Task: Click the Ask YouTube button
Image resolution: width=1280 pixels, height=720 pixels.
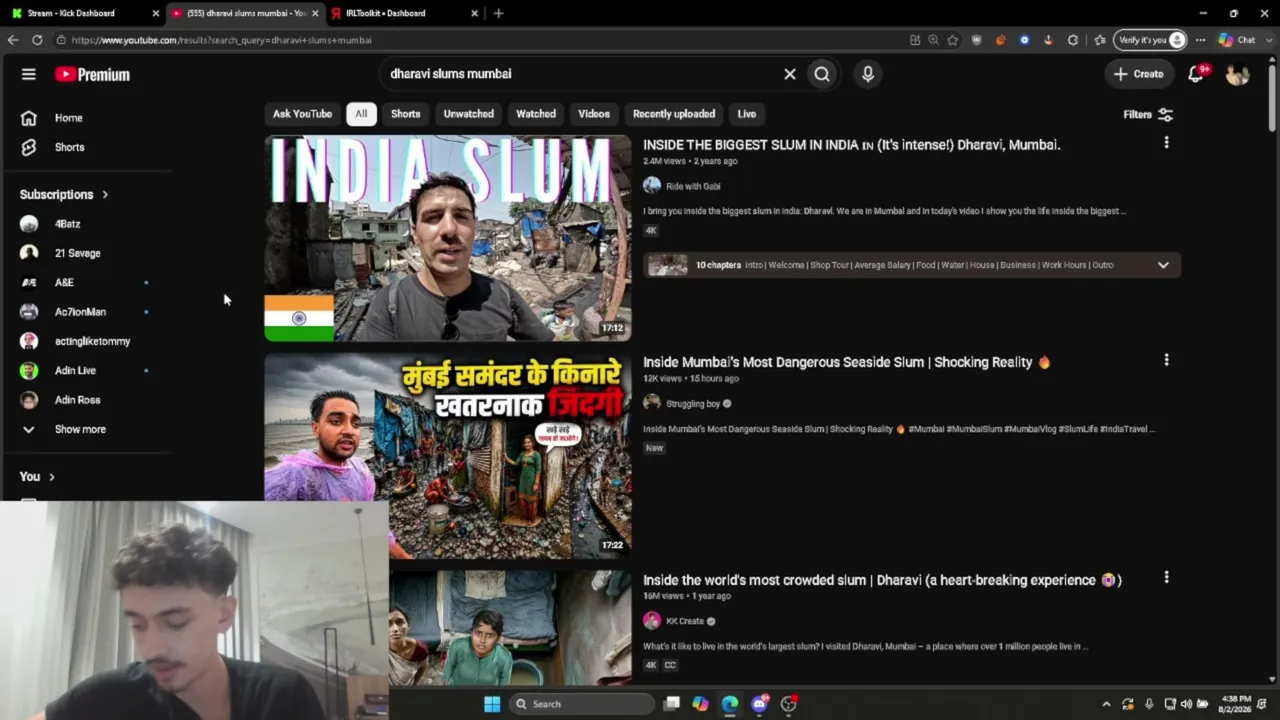Action: pos(302,114)
